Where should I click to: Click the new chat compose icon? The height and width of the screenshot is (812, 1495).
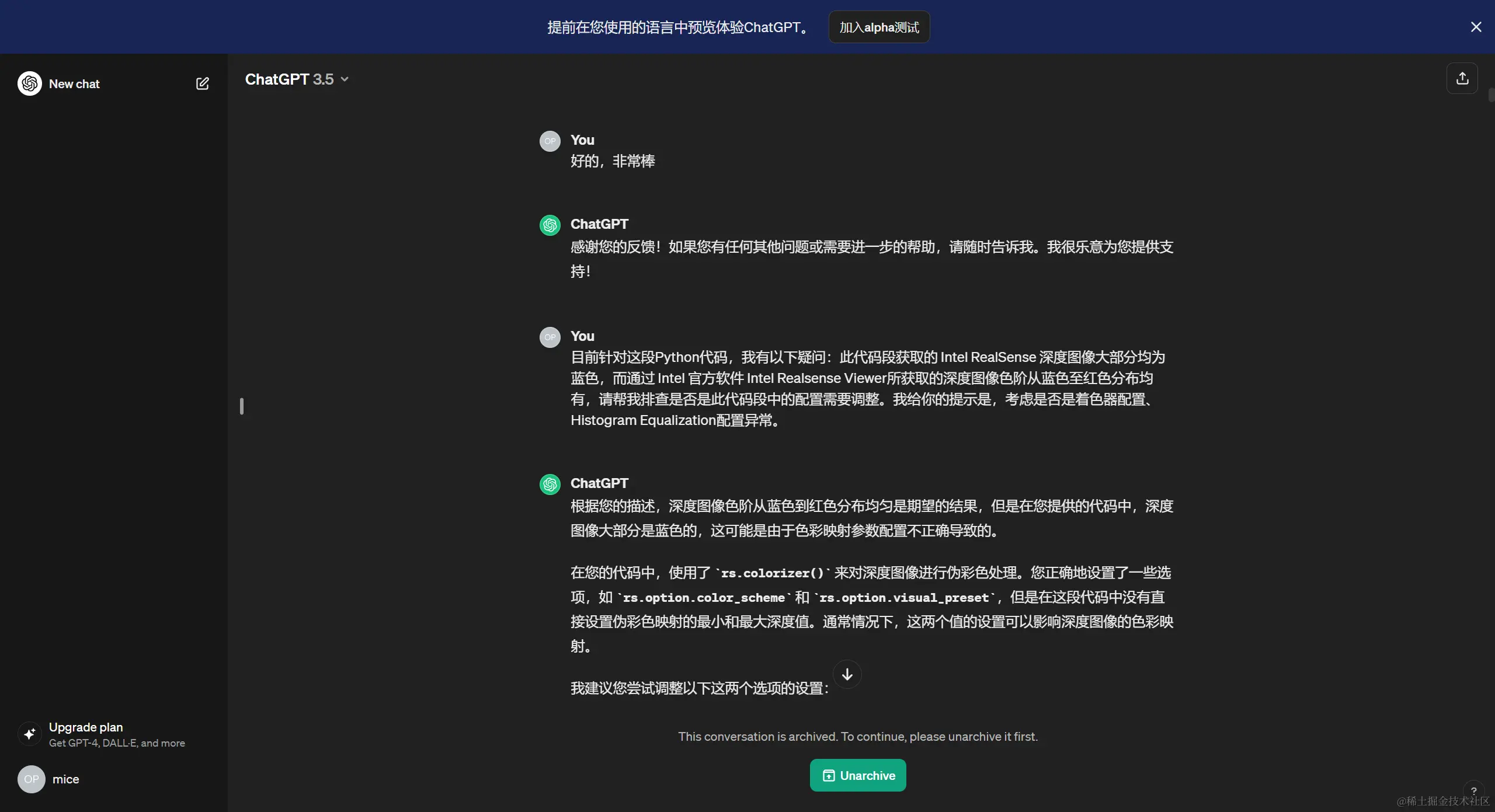tap(202, 83)
